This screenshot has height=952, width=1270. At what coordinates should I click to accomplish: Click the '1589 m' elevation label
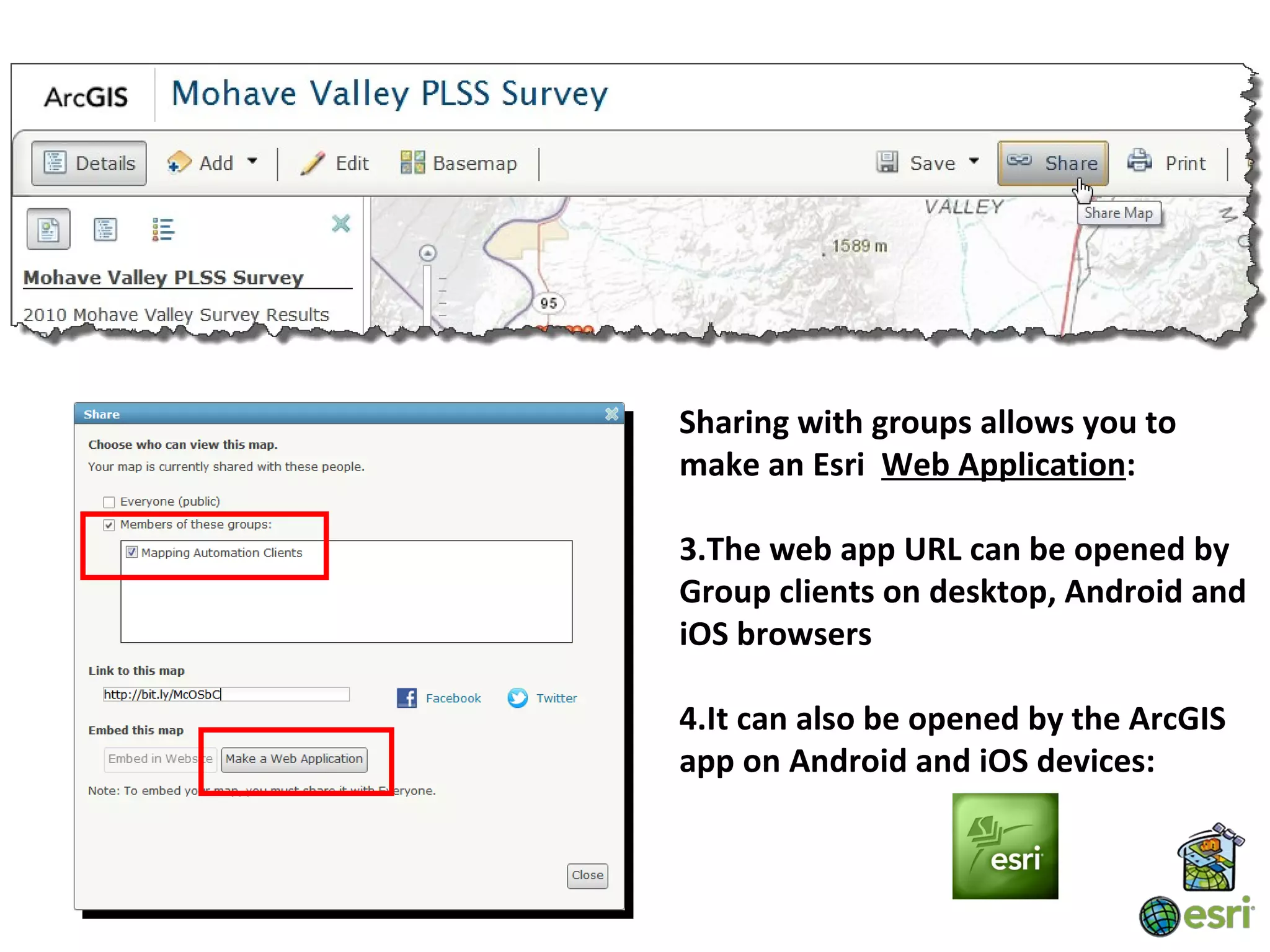coord(859,246)
